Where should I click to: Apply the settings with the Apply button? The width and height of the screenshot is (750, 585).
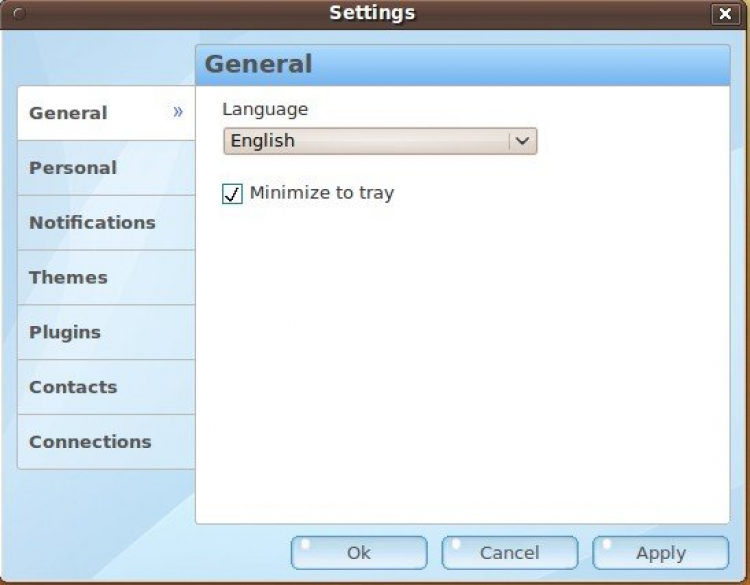[661, 553]
